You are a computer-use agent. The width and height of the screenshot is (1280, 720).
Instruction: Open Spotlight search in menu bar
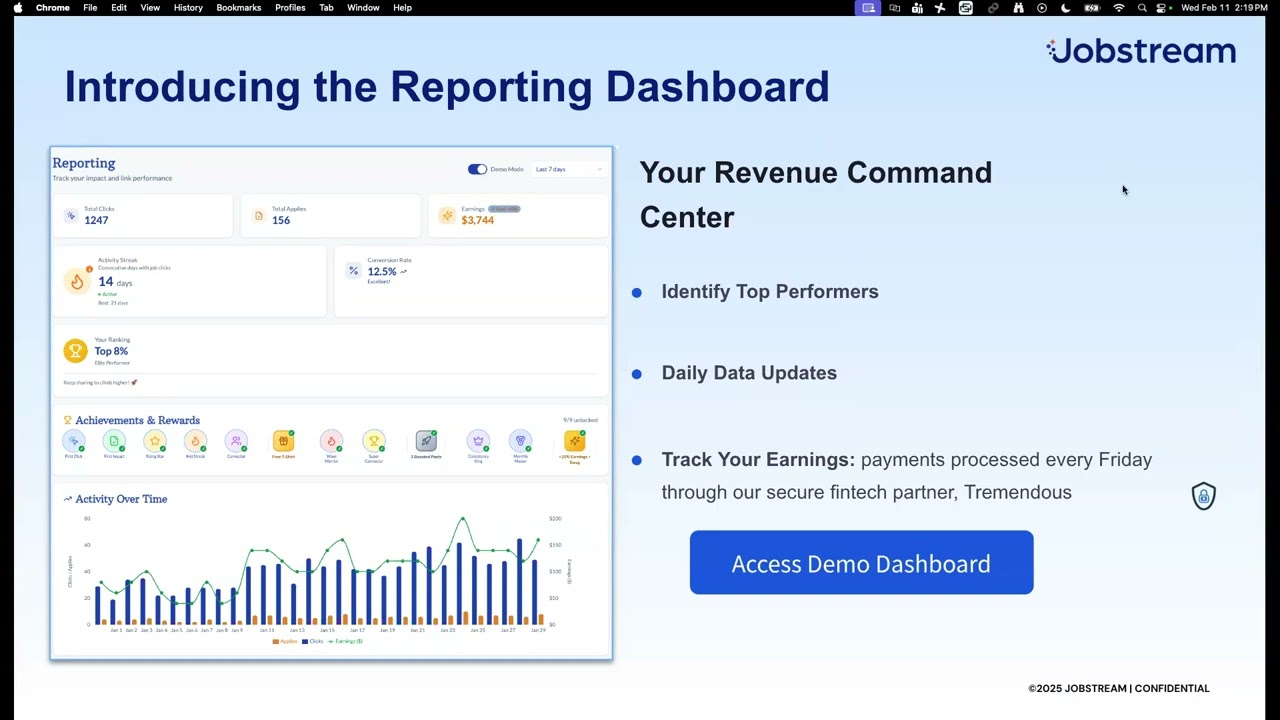[1142, 7]
